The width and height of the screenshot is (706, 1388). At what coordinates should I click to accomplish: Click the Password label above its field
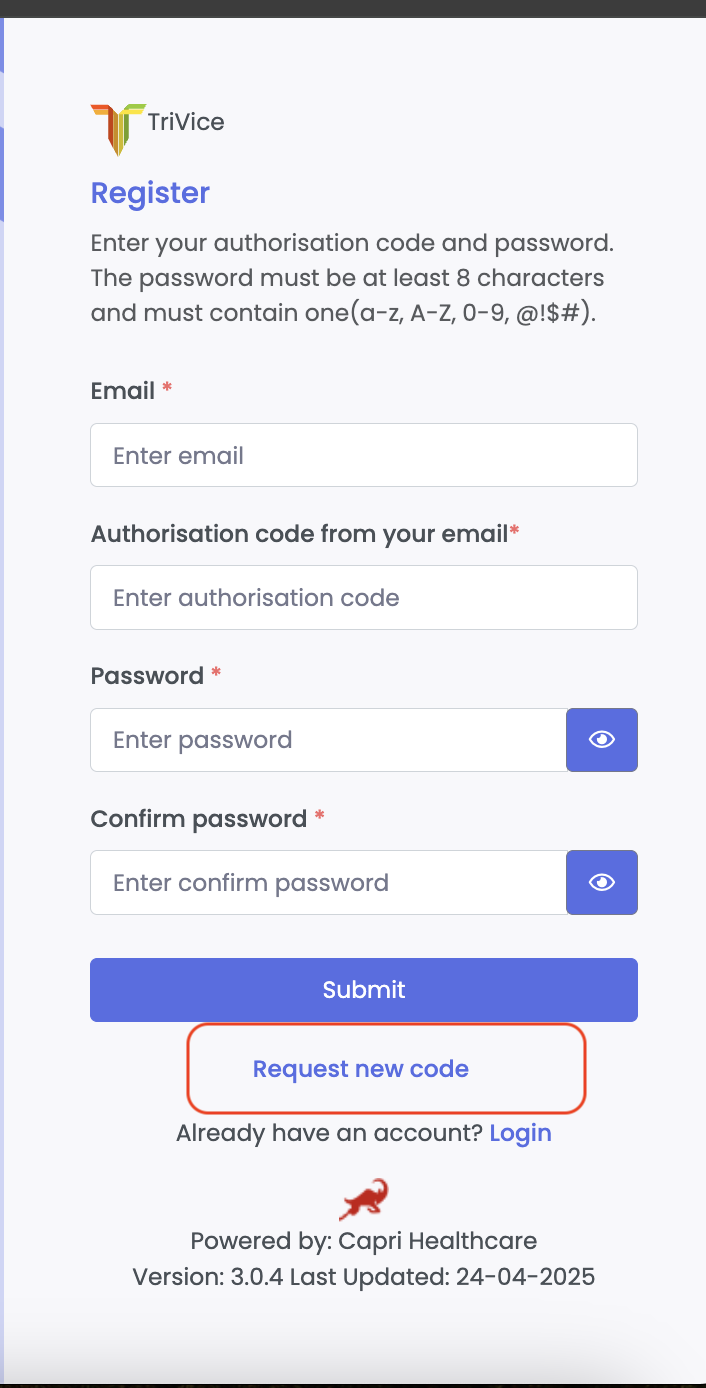147,676
